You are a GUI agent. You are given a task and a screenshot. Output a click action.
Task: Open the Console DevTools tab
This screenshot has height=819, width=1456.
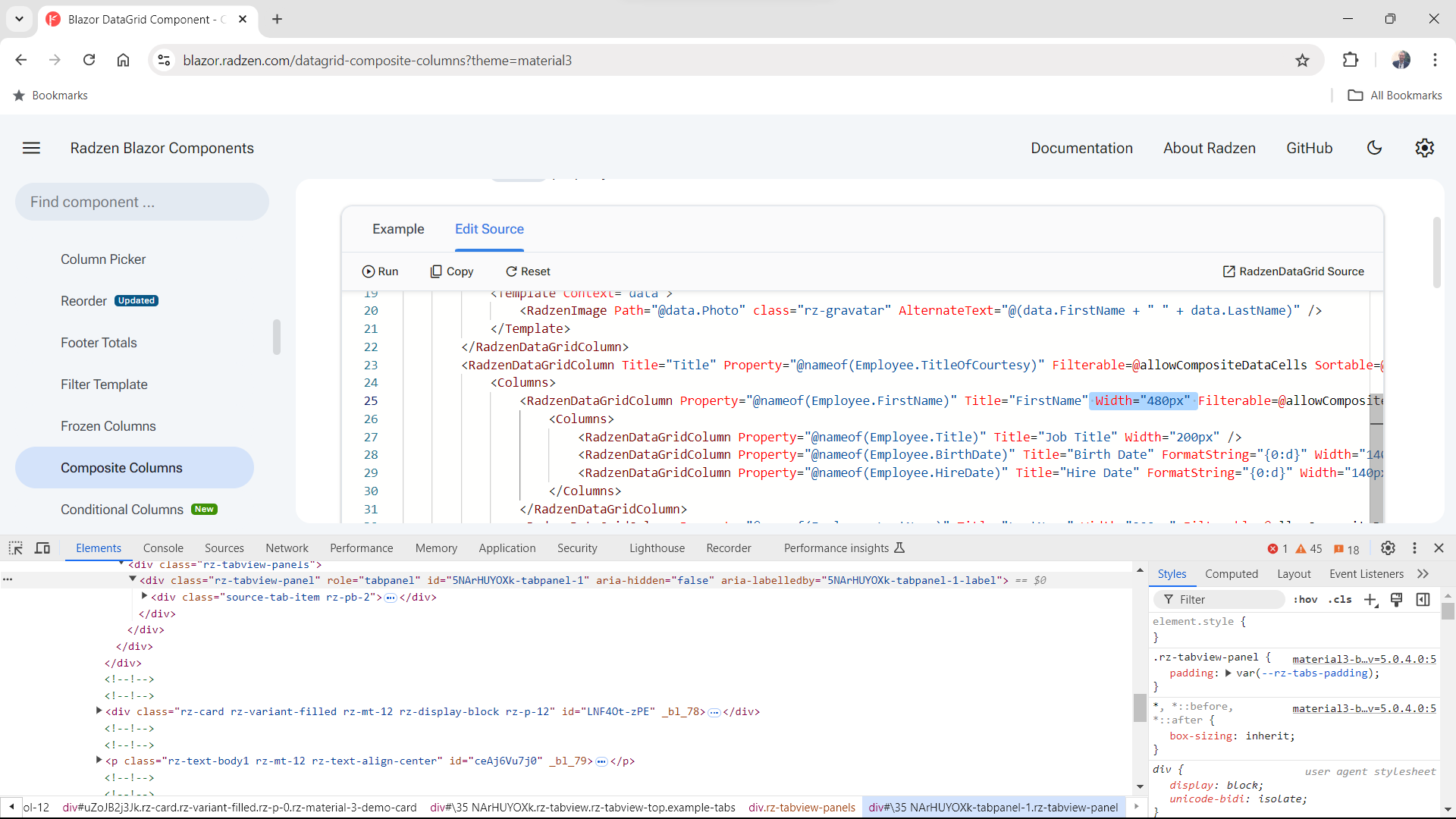pyautogui.click(x=163, y=548)
